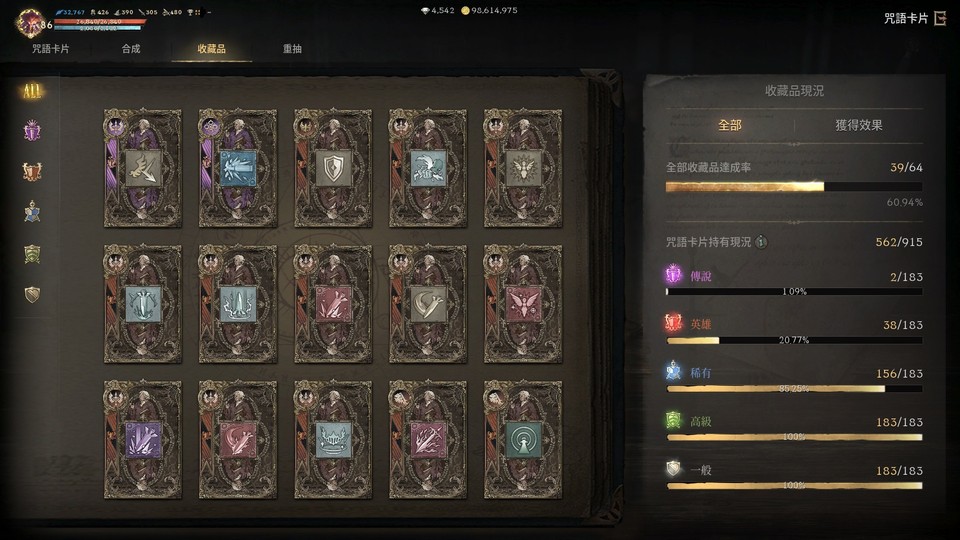Click the 稀有 rarity progress row

(x=793, y=379)
